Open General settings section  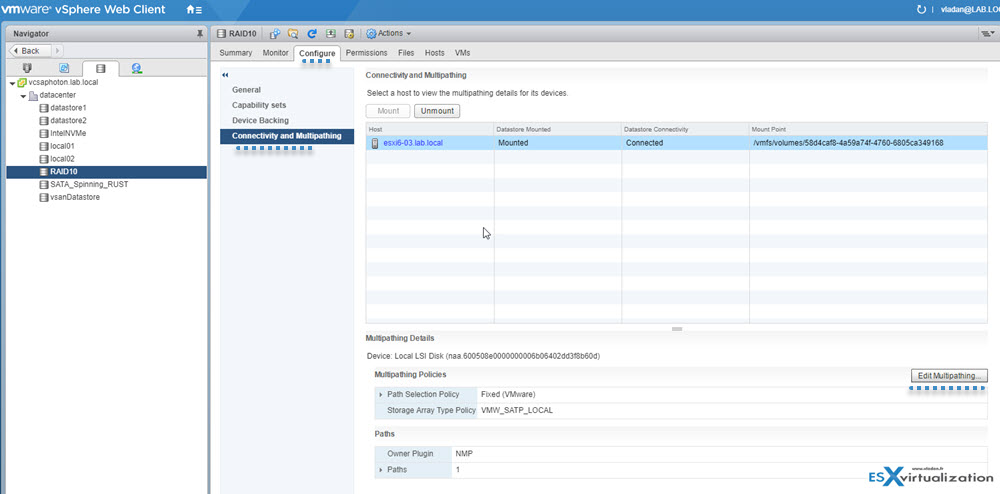[246, 90]
